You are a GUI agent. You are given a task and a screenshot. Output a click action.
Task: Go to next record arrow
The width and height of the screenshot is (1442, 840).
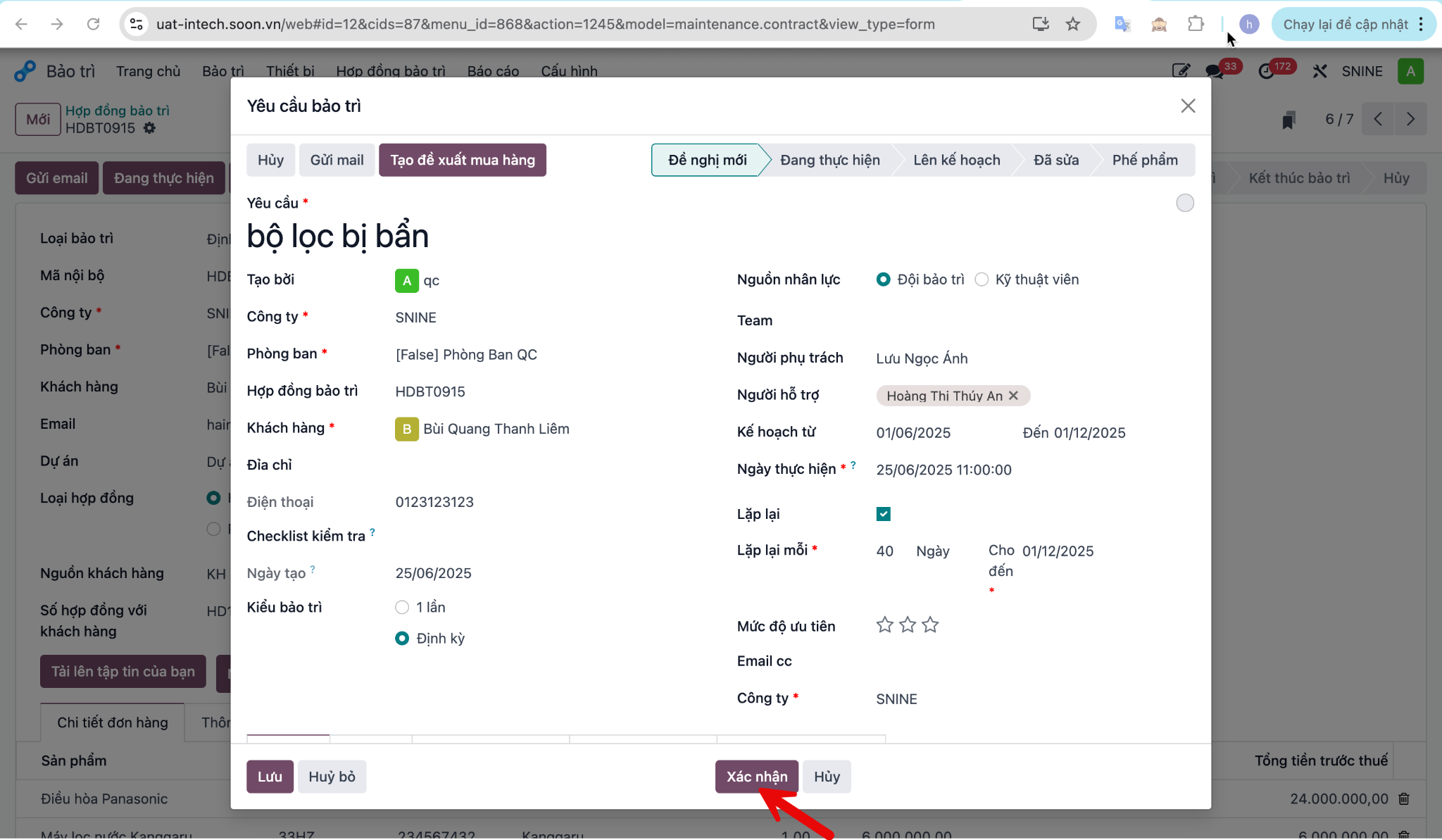[x=1410, y=119]
